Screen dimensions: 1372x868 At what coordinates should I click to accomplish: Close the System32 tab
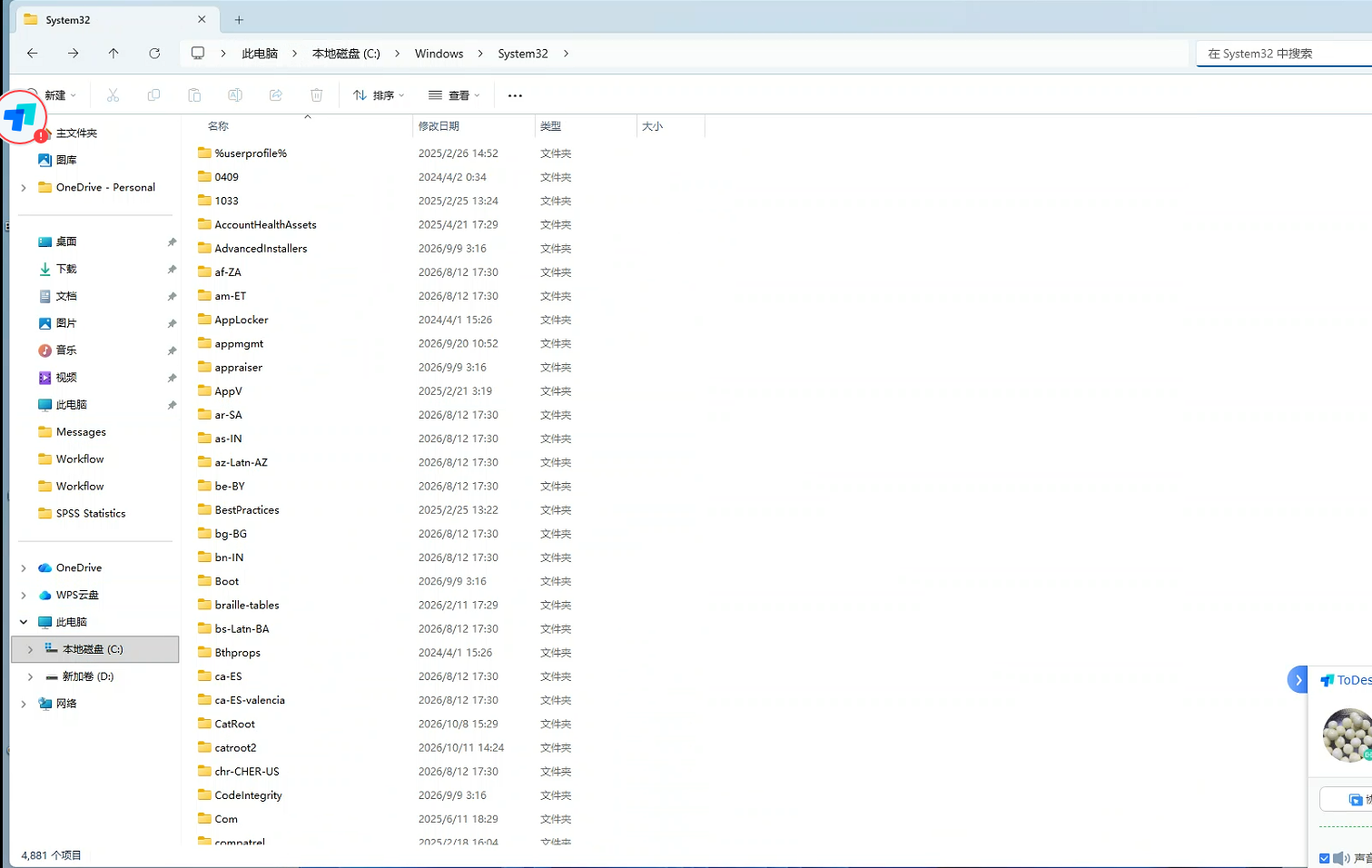click(x=202, y=19)
